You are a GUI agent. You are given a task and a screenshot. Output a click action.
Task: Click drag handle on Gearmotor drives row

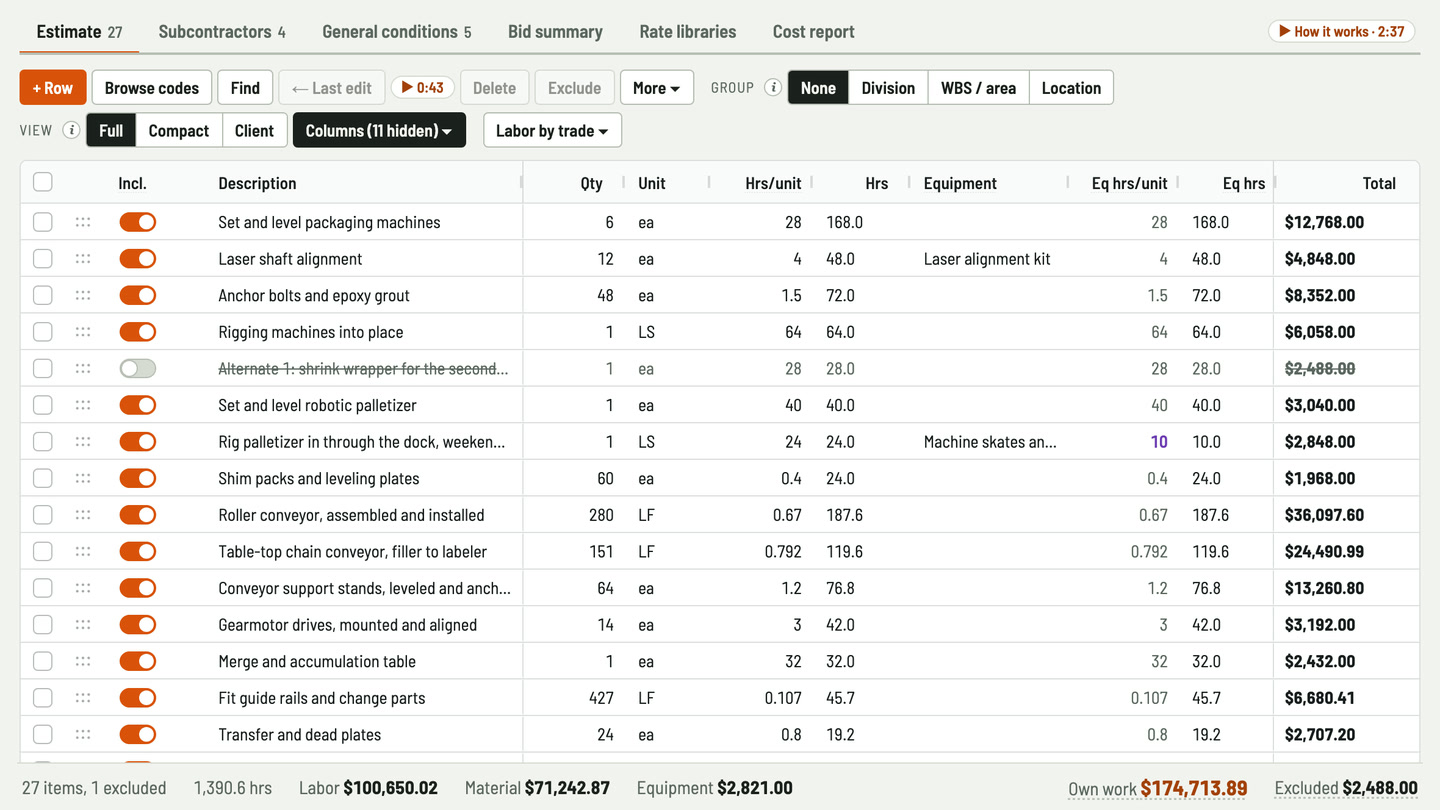click(x=83, y=625)
